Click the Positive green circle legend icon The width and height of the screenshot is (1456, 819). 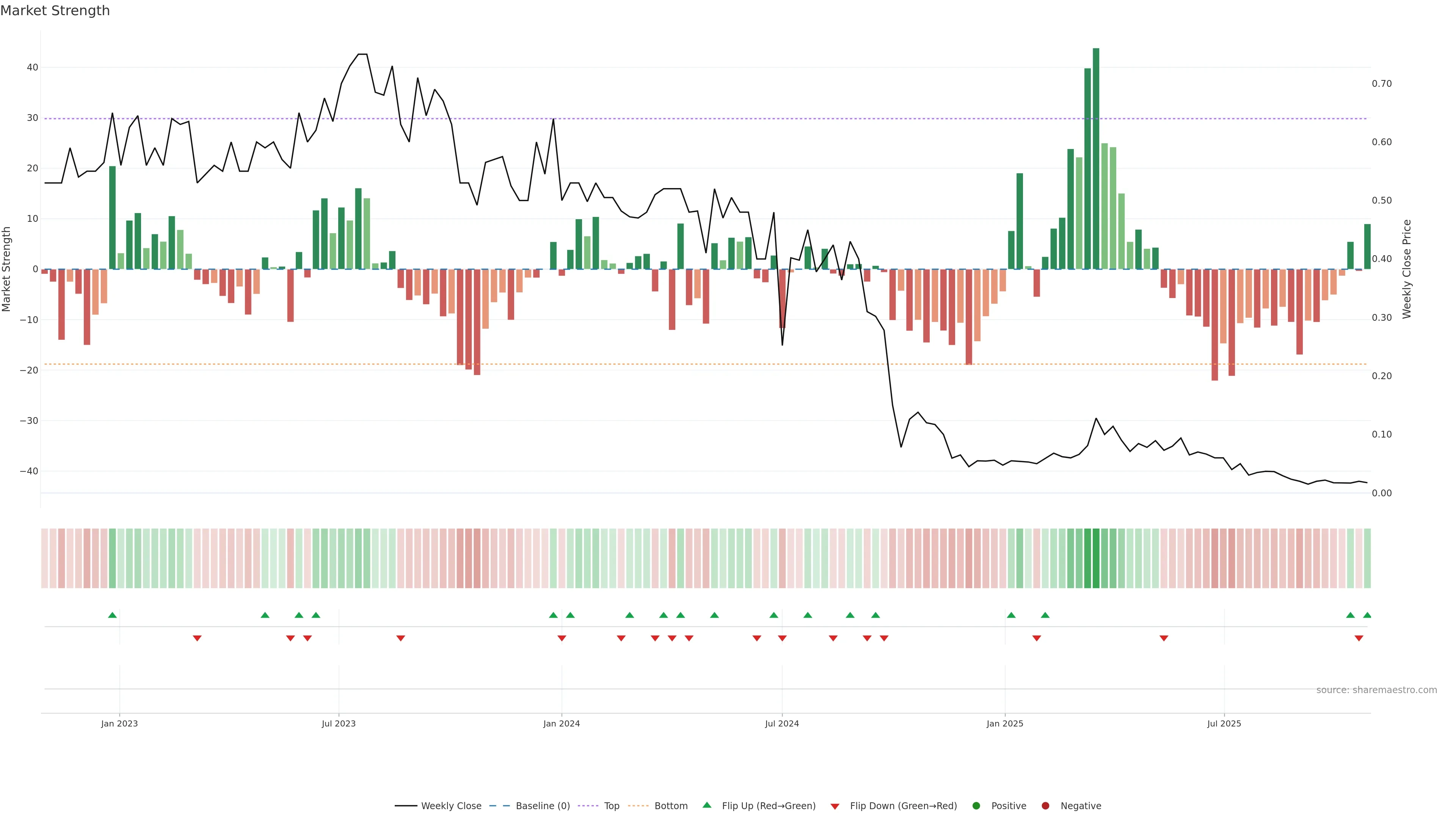976,805
